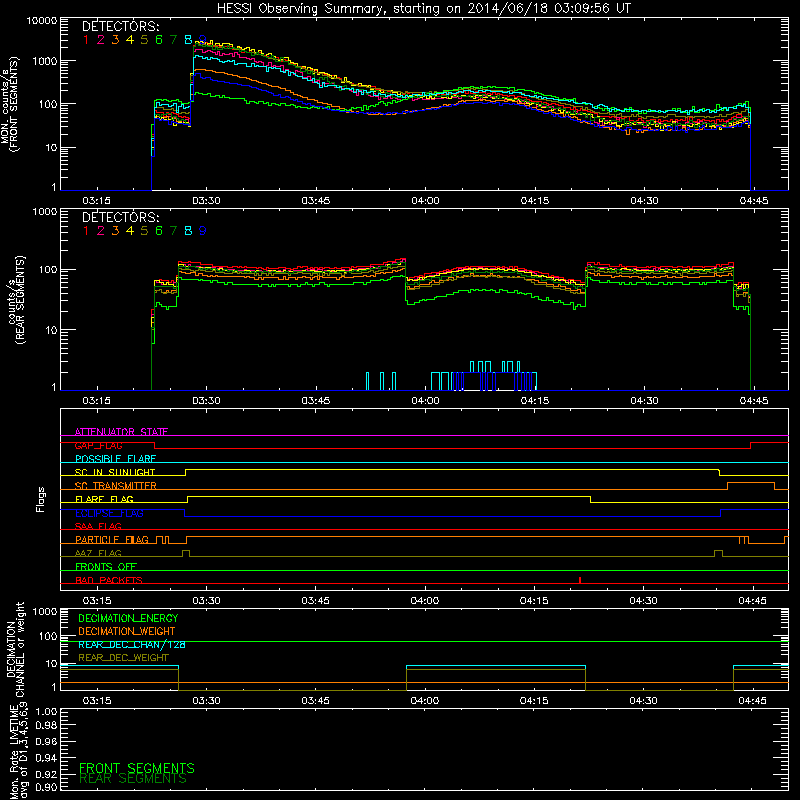
Task: Click the front segments counts/s axis title
Action: (x=10, y=104)
